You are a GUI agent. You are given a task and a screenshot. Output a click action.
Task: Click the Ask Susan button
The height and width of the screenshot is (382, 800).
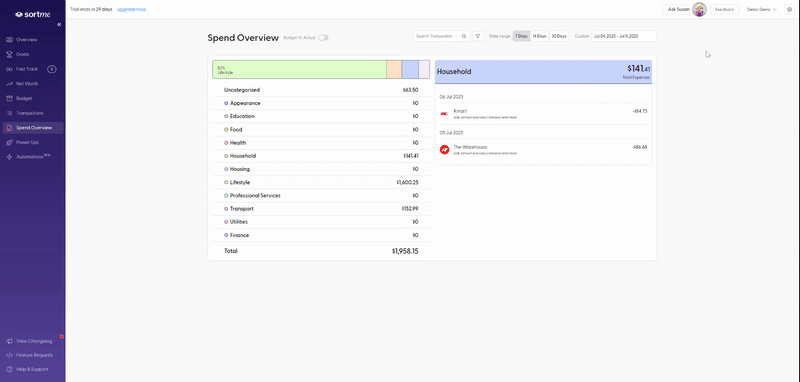pos(684,9)
